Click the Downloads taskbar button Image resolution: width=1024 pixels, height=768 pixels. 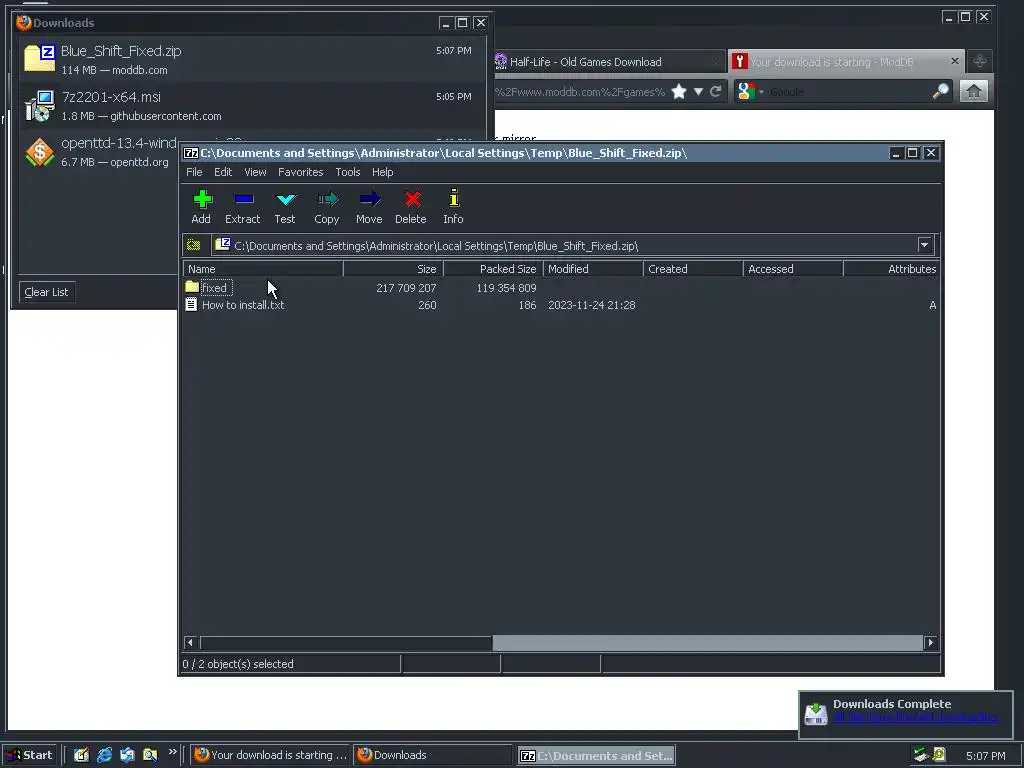point(433,755)
